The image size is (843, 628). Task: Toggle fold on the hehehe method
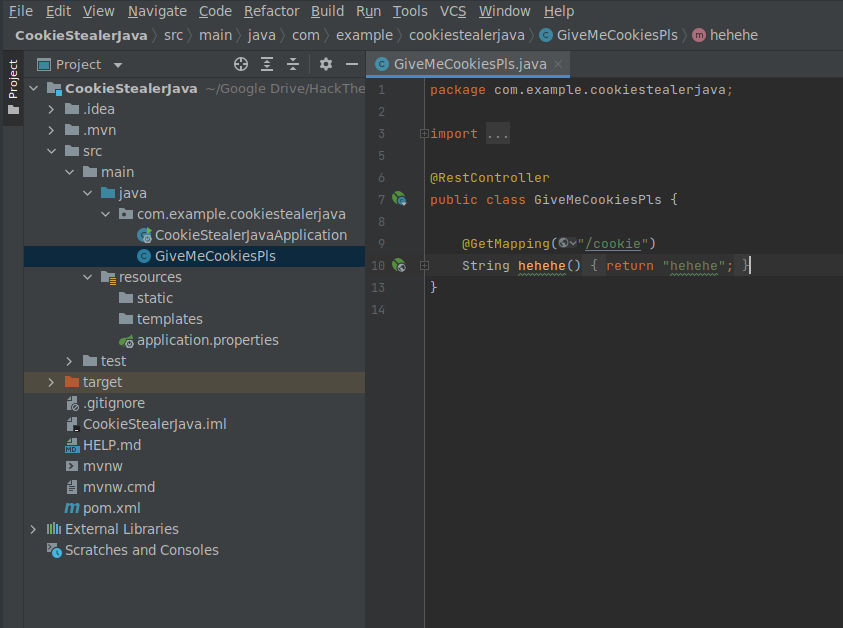tap(424, 265)
